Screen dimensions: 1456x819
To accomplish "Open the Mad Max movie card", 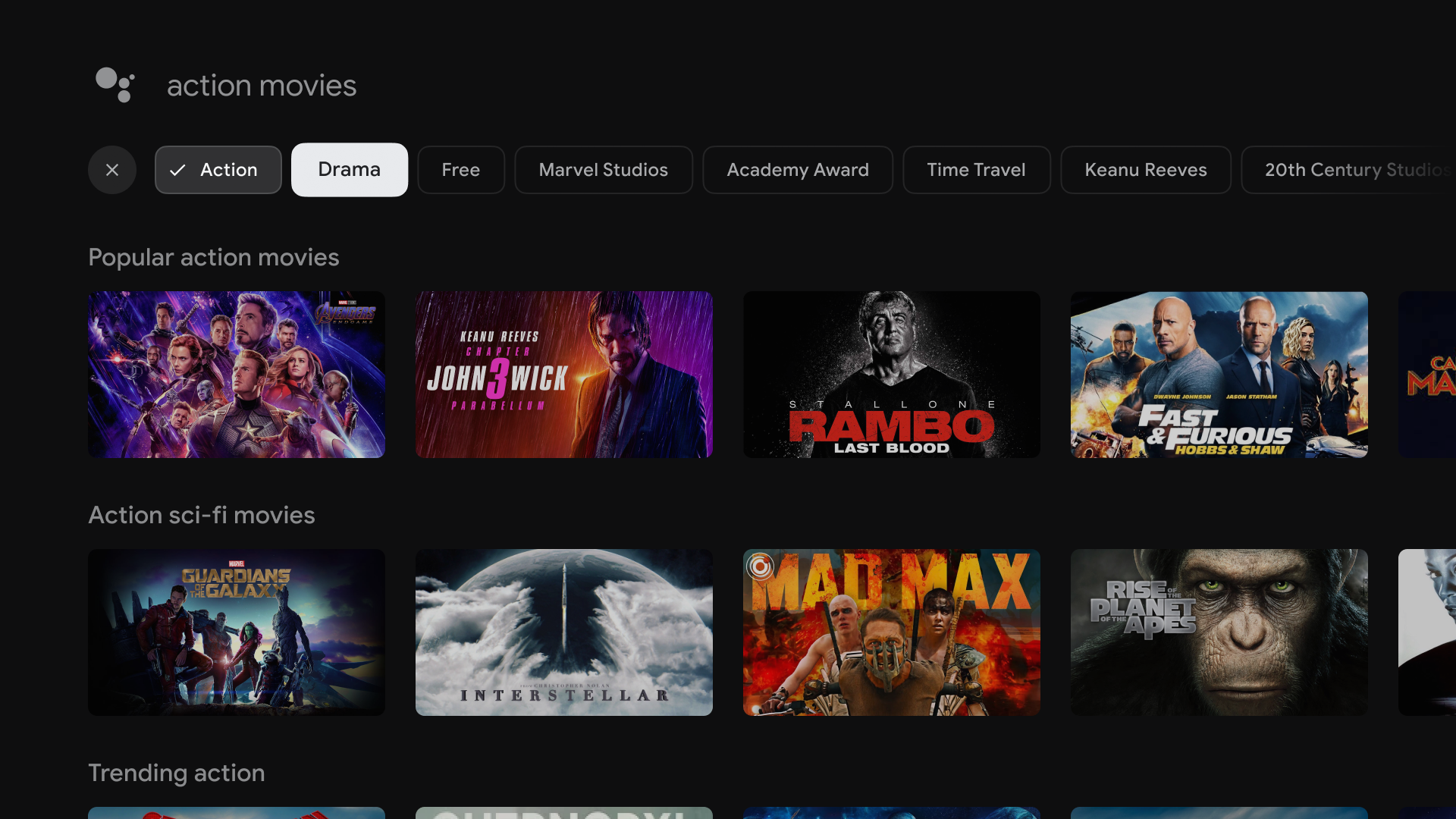I will click(x=892, y=632).
